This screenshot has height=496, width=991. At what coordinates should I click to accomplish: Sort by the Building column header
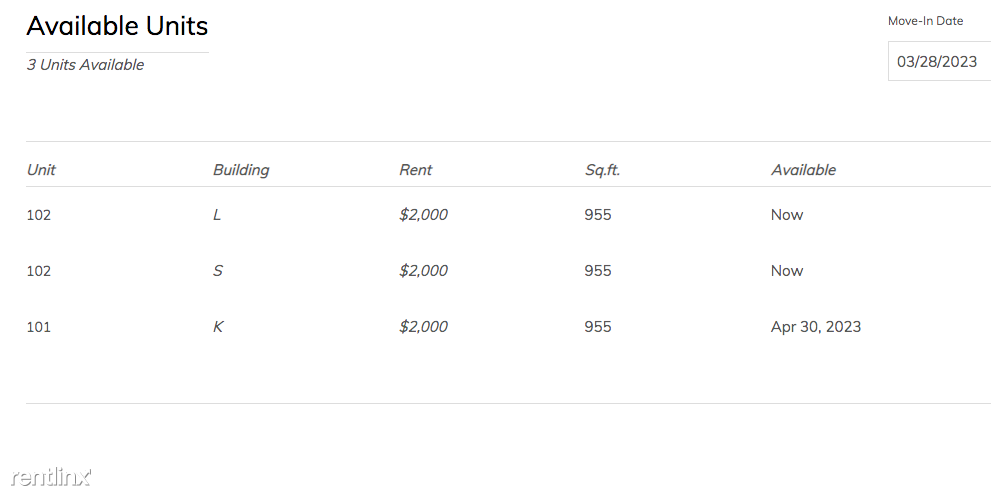[x=241, y=170]
